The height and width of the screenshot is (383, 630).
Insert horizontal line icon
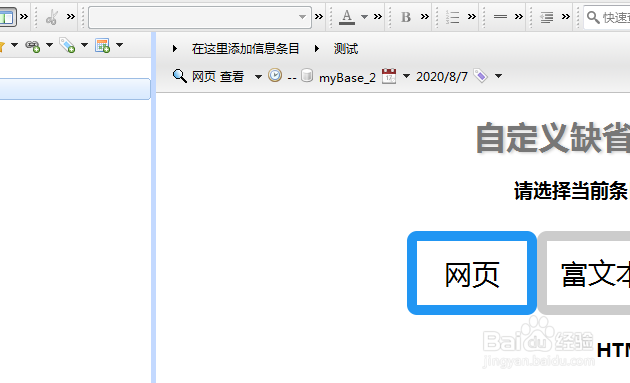(500, 17)
